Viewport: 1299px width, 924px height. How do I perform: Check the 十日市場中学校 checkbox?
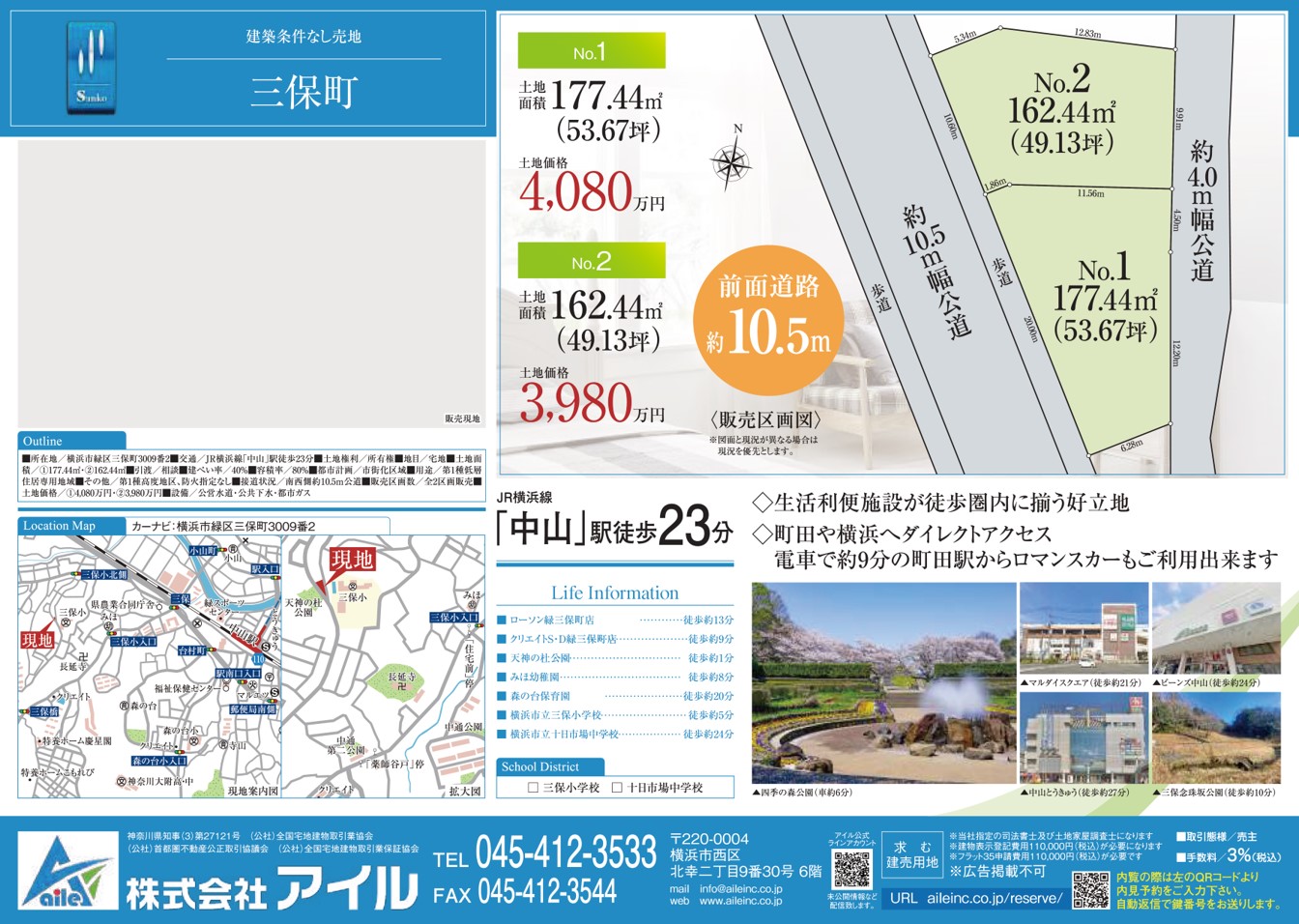(x=617, y=788)
